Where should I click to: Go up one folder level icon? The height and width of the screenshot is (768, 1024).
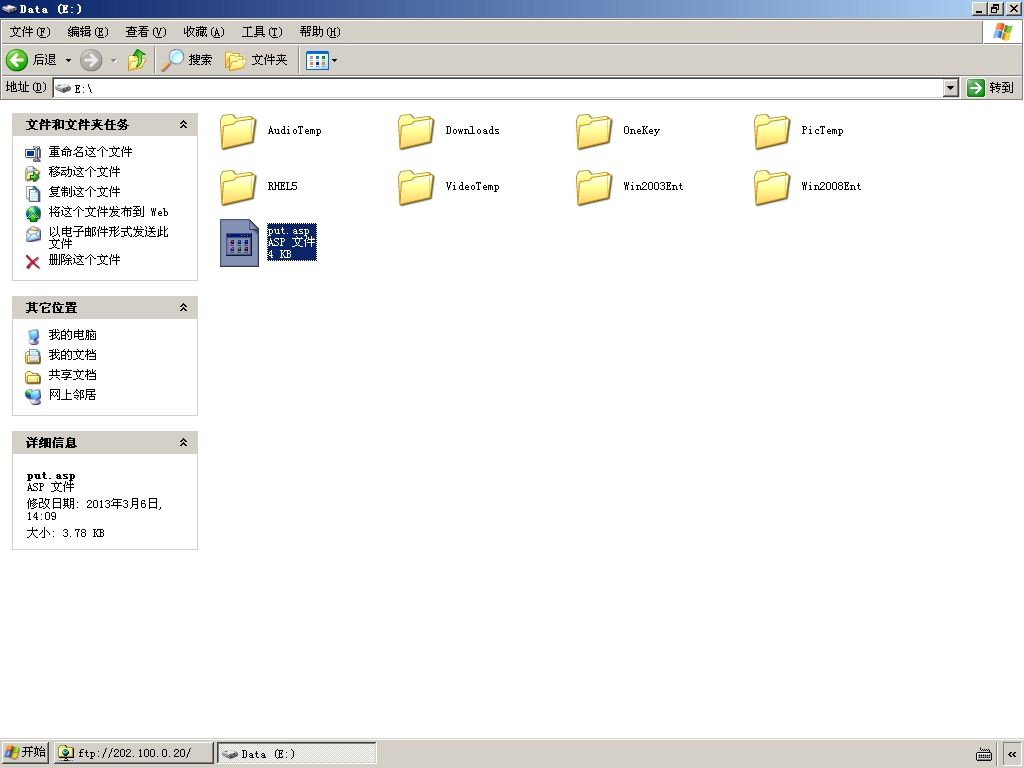(137, 60)
